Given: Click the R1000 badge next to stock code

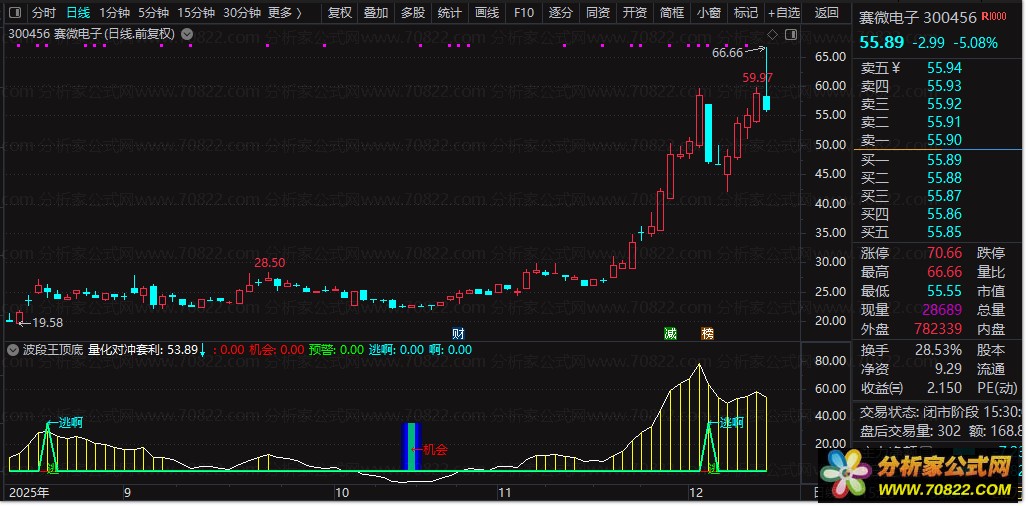Looking at the screenshot, I should 996,17.
